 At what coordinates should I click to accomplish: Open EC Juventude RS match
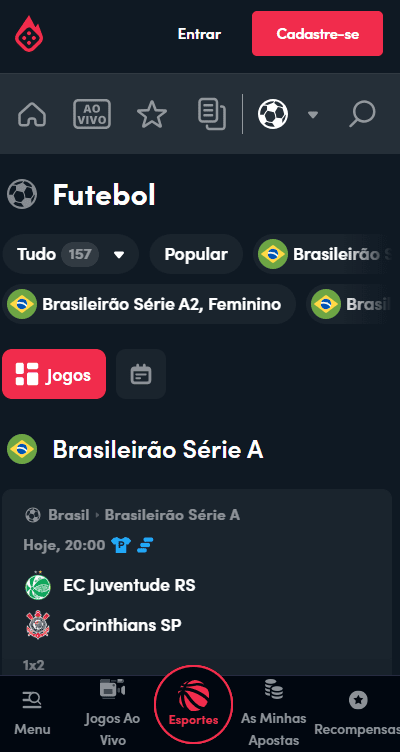(x=129, y=586)
